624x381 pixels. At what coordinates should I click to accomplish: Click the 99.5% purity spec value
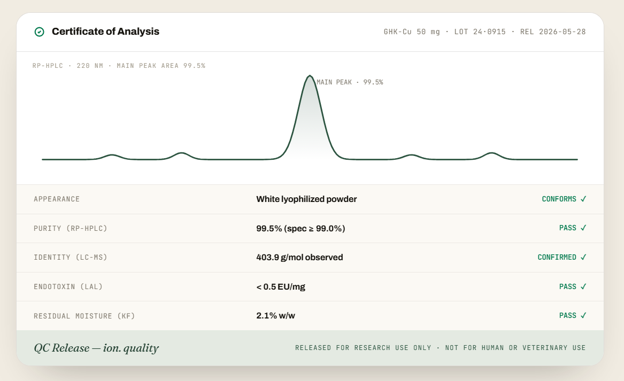click(x=300, y=229)
